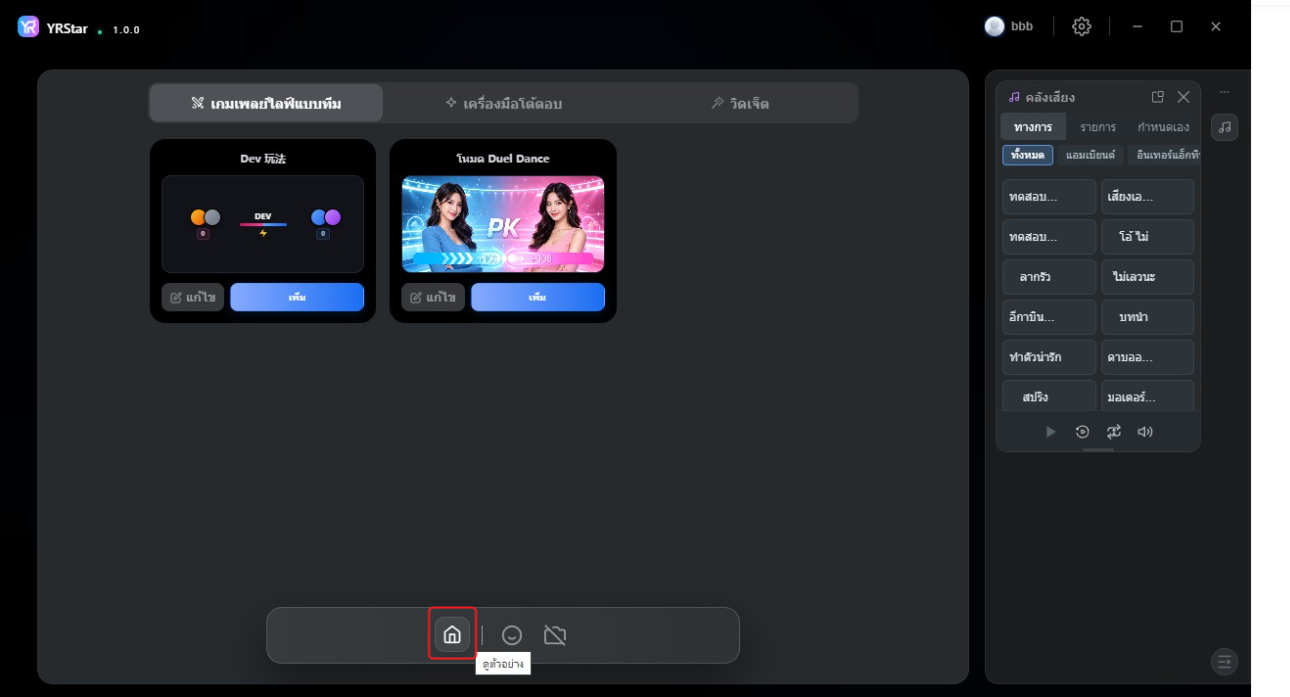
Task: Switch to เกมเพลย์ไลฟ์แบบทีม tab
Action: (x=266, y=103)
